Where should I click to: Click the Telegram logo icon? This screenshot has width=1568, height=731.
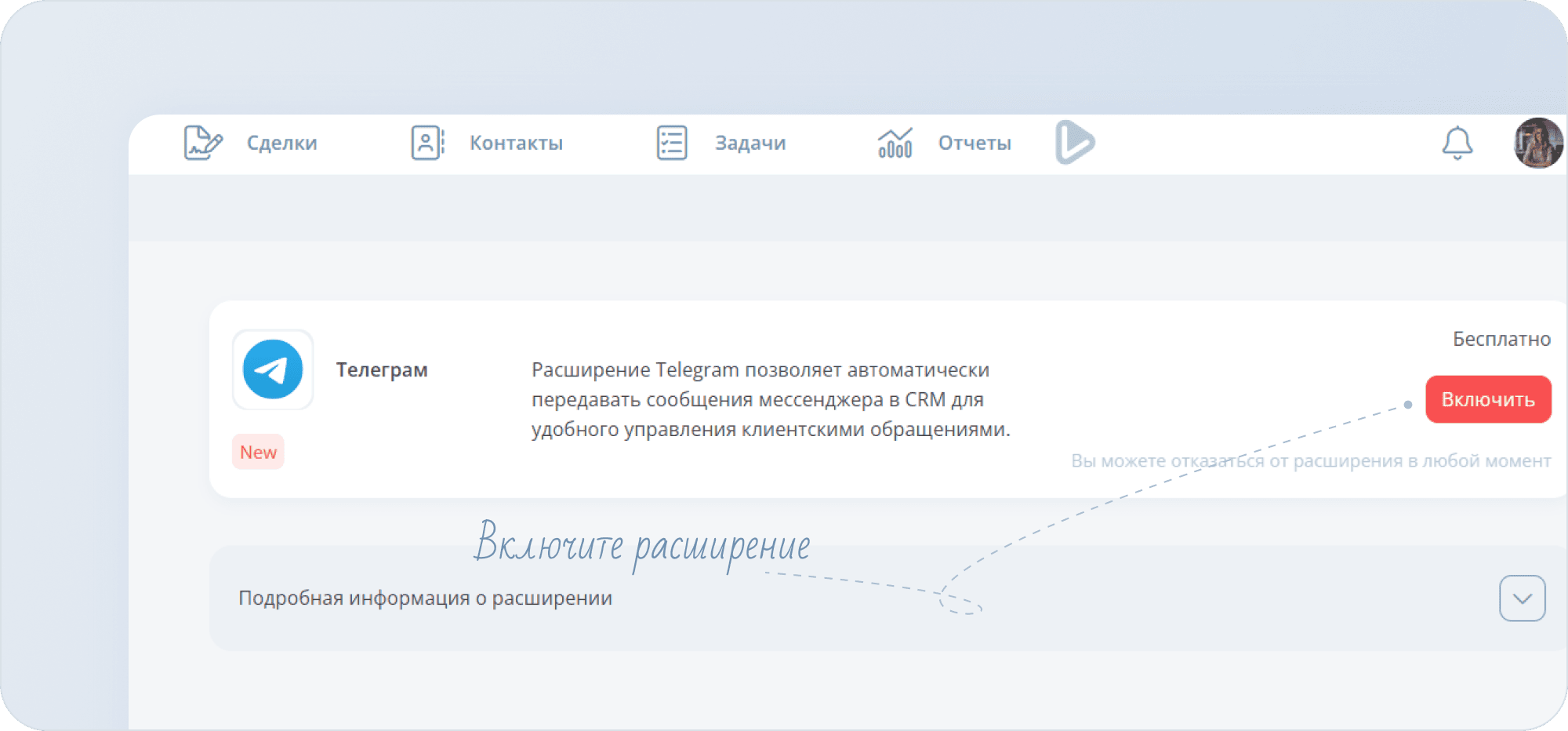coord(273,369)
